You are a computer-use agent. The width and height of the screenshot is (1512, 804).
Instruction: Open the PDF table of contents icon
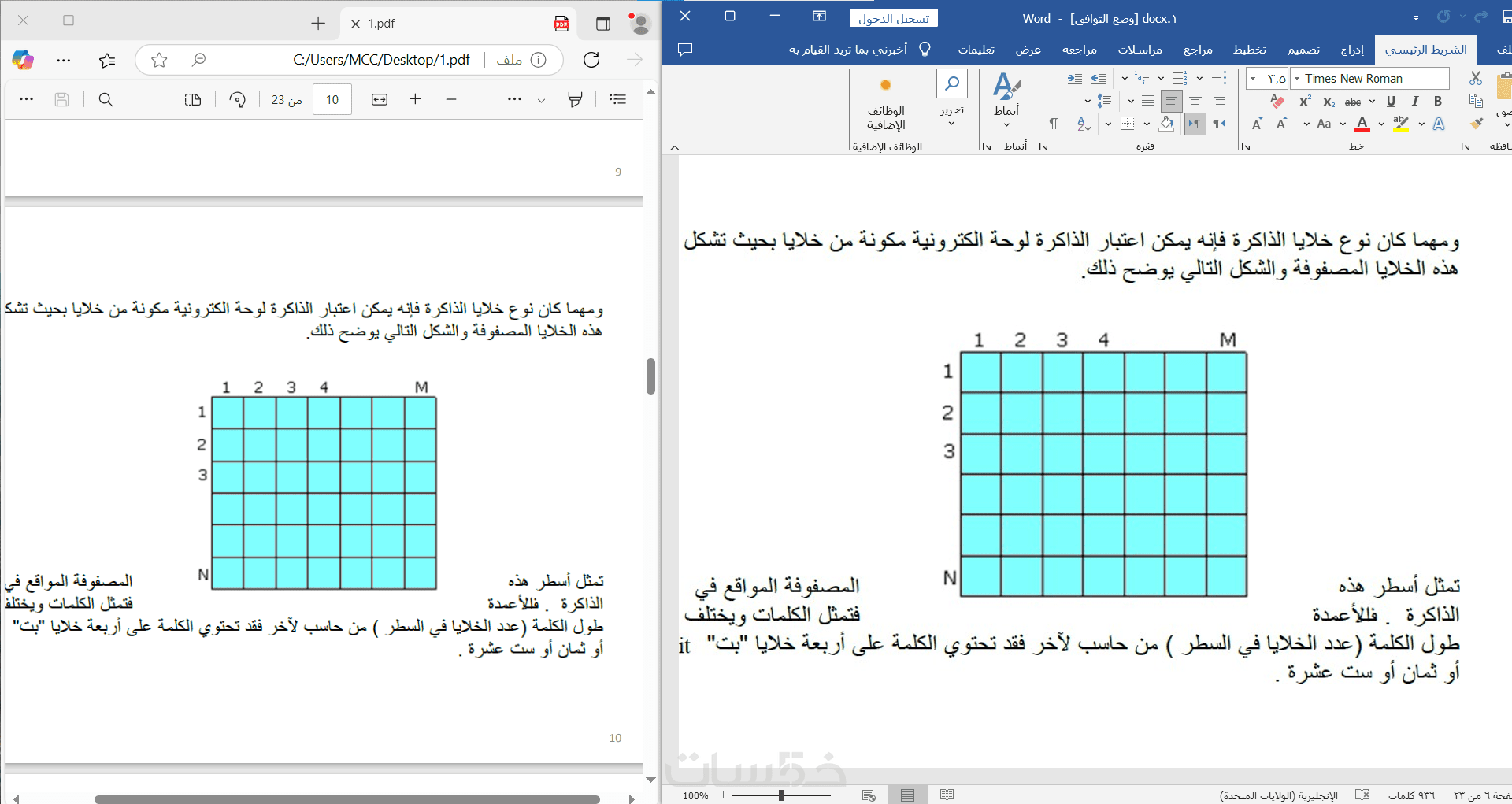point(618,99)
